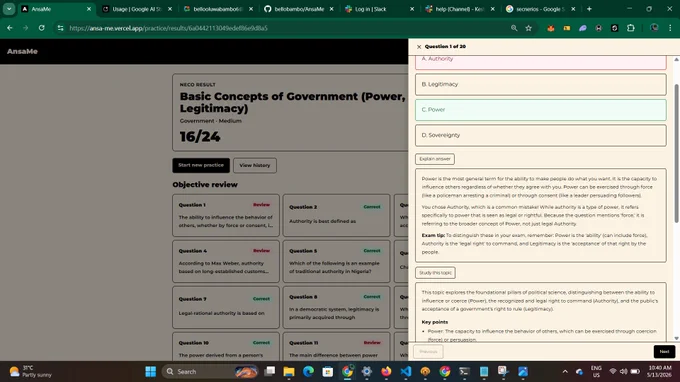Open the Question 5 card
The height and width of the screenshot is (382, 680).
click(336, 261)
